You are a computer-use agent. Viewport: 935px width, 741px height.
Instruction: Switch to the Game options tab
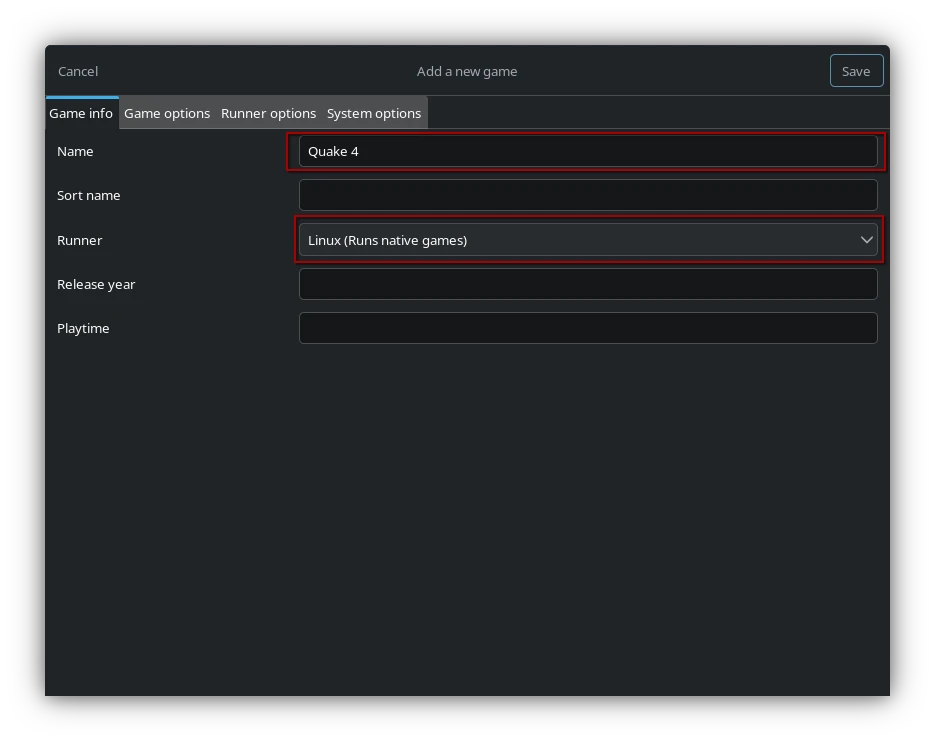coord(167,113)
